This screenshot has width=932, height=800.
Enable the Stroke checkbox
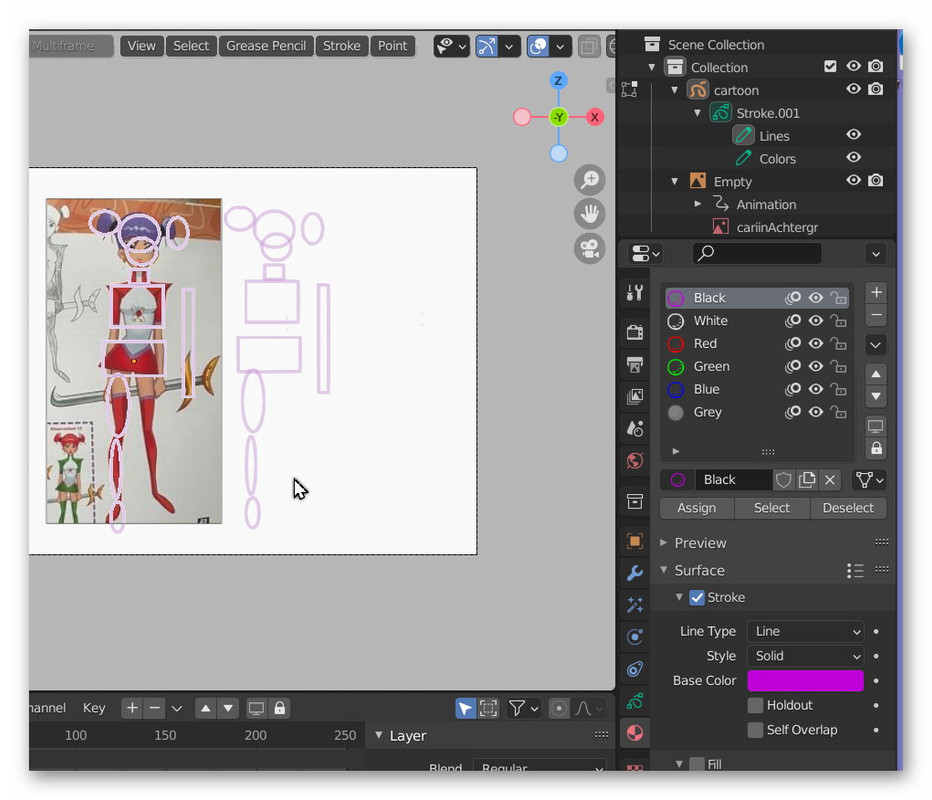point(697,597)
